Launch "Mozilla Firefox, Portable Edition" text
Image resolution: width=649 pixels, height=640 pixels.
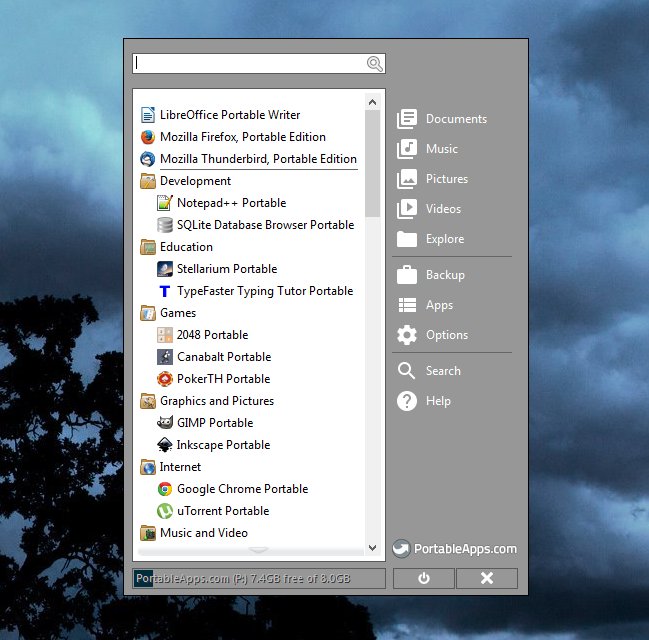tap(243, 137)
